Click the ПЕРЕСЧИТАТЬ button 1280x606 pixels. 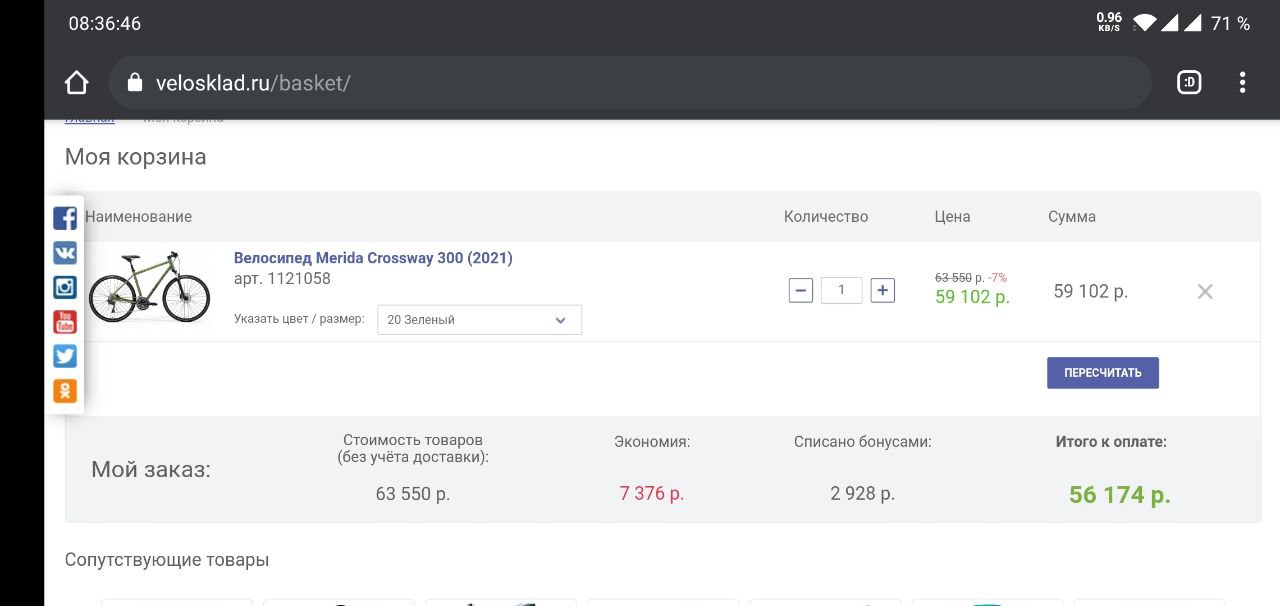click(x=1103, y=373)
